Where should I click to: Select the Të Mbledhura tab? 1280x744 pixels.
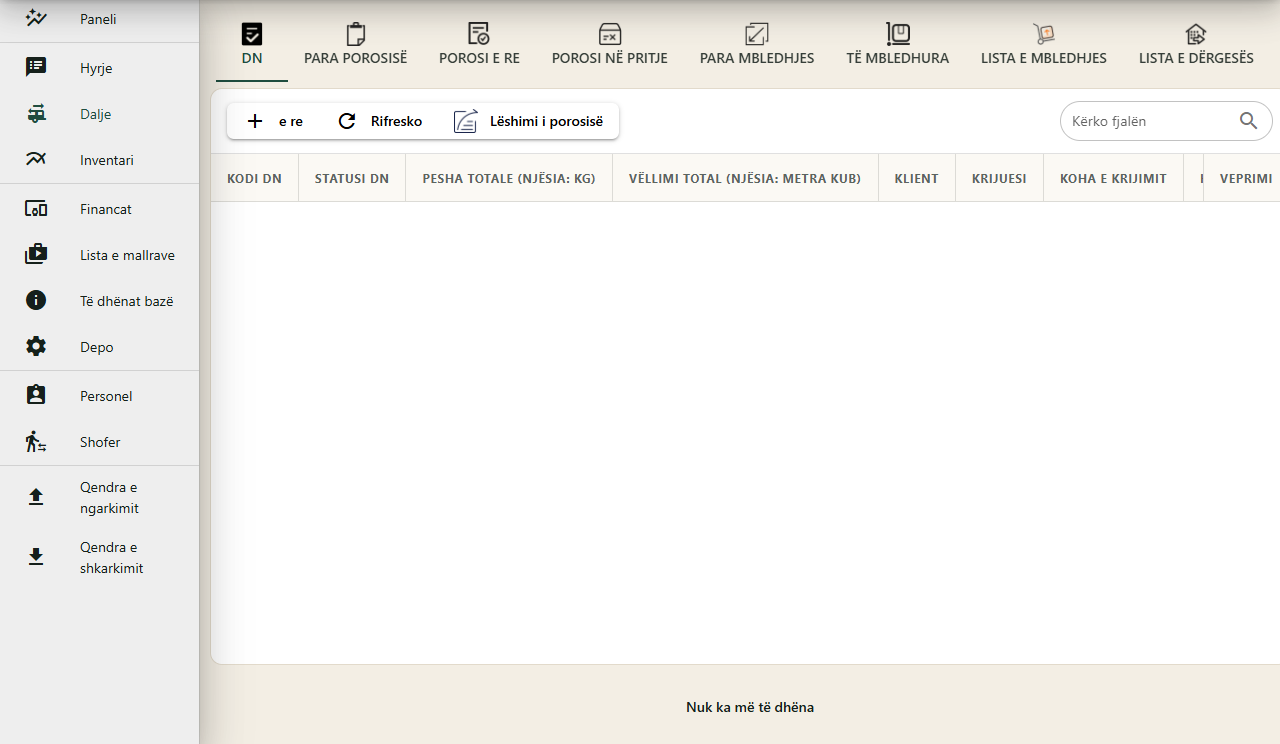pyautogui.click(x=898, y=44)
